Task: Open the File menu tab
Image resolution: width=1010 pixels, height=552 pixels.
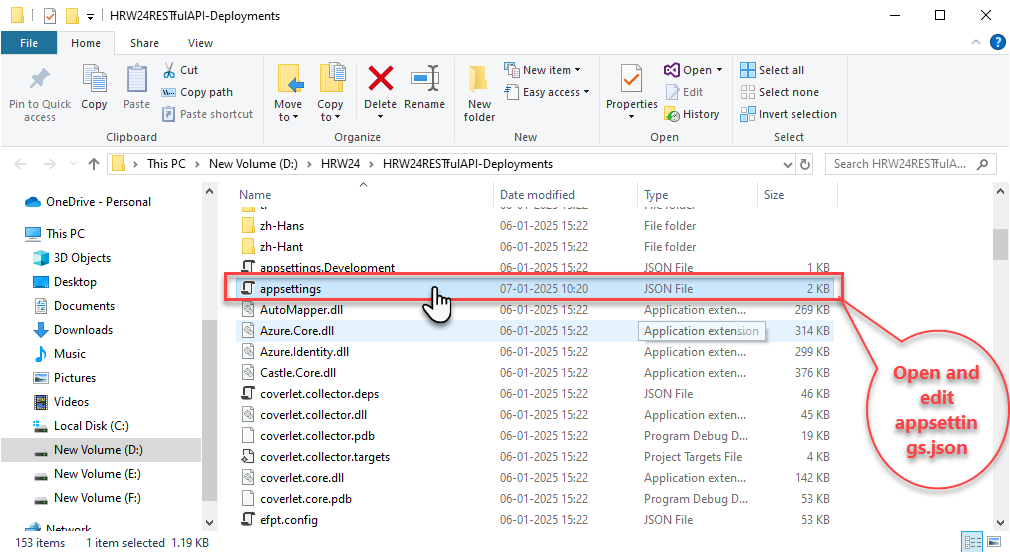Action: (x=29, y=43)
